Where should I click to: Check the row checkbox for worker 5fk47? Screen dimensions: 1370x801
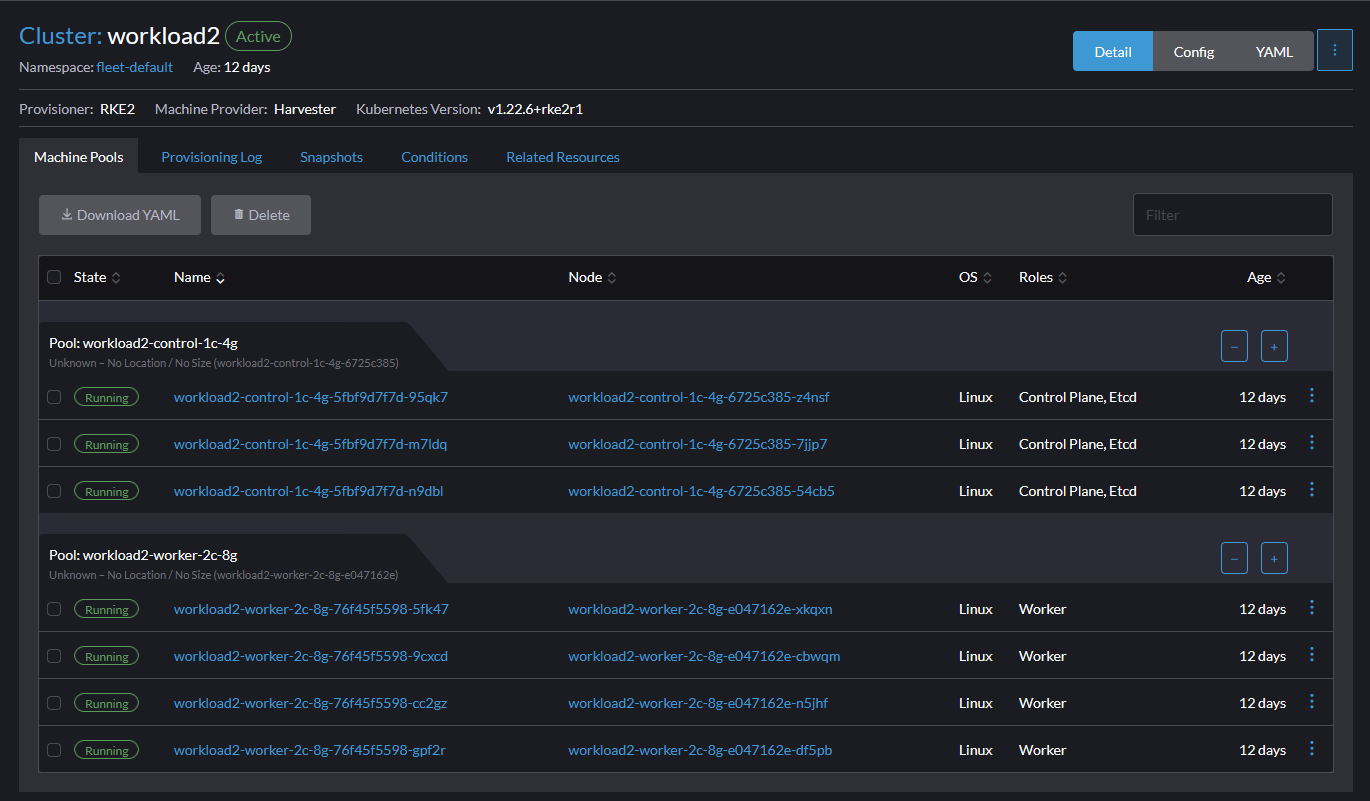coord(53,608)
